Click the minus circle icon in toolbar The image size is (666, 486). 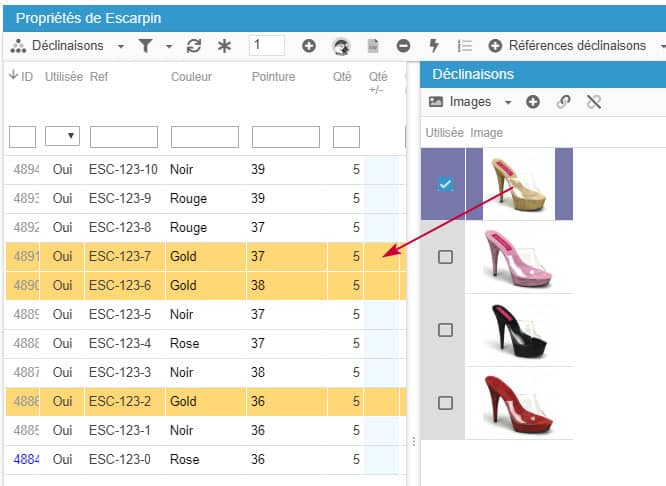[x=403, y=46]
